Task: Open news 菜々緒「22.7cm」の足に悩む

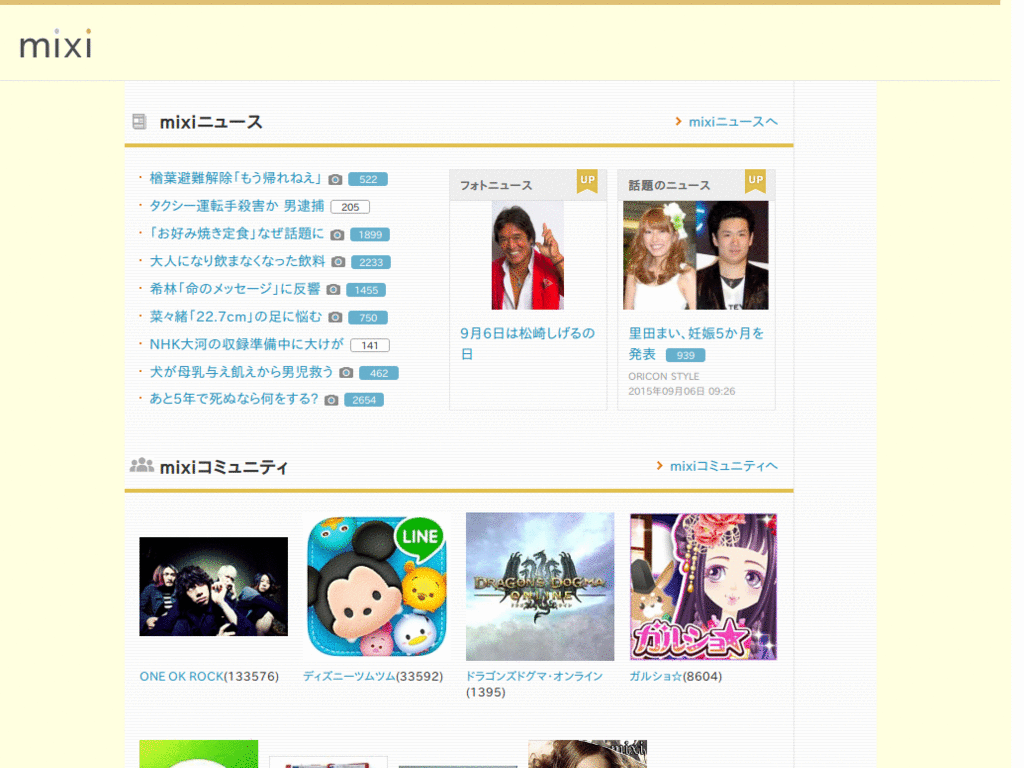Action: coord(236,317)
